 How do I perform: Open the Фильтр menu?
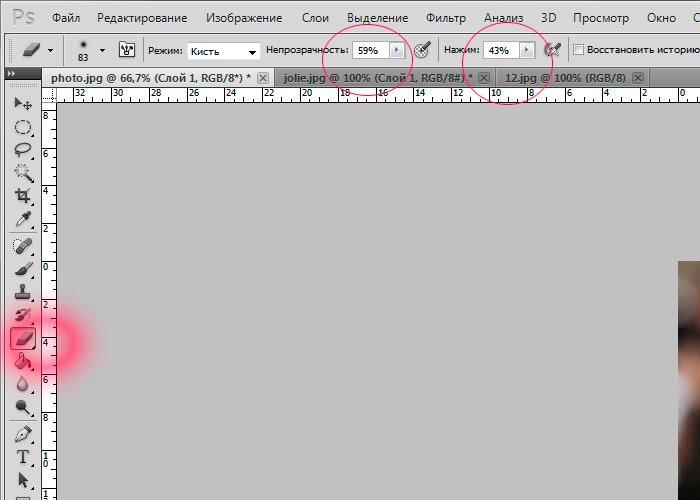pyautogui.click(x=445, y=18)
